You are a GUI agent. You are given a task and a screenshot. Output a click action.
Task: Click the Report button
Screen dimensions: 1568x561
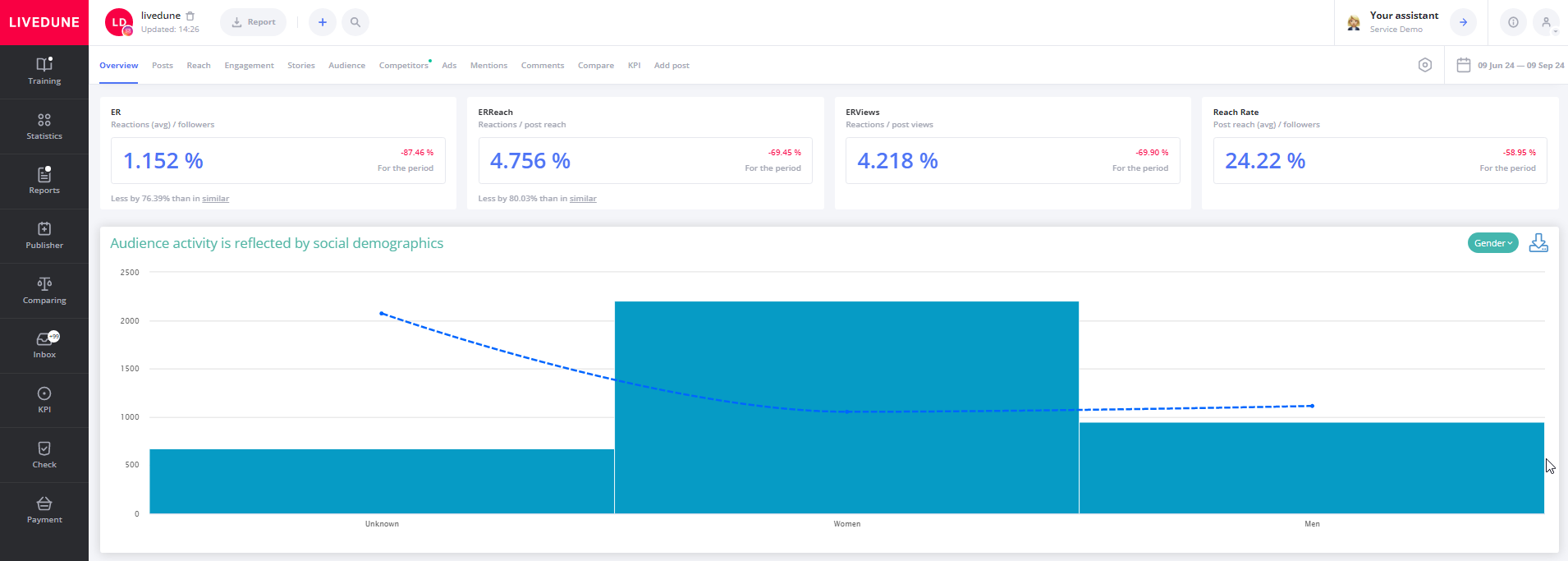254,22
